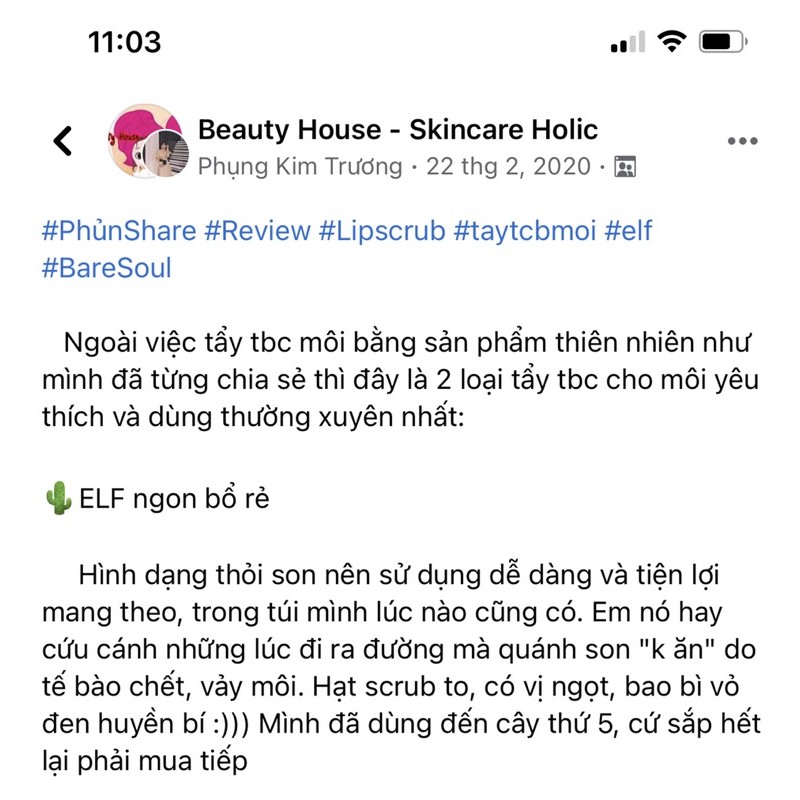The height and width of the screenshot is (800, 800).
Task: Open the #BareSoul hashtag
Action: click(x=107, y=268)
